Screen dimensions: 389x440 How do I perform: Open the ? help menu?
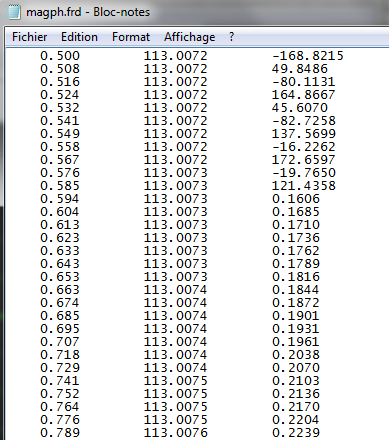[232, 37]
